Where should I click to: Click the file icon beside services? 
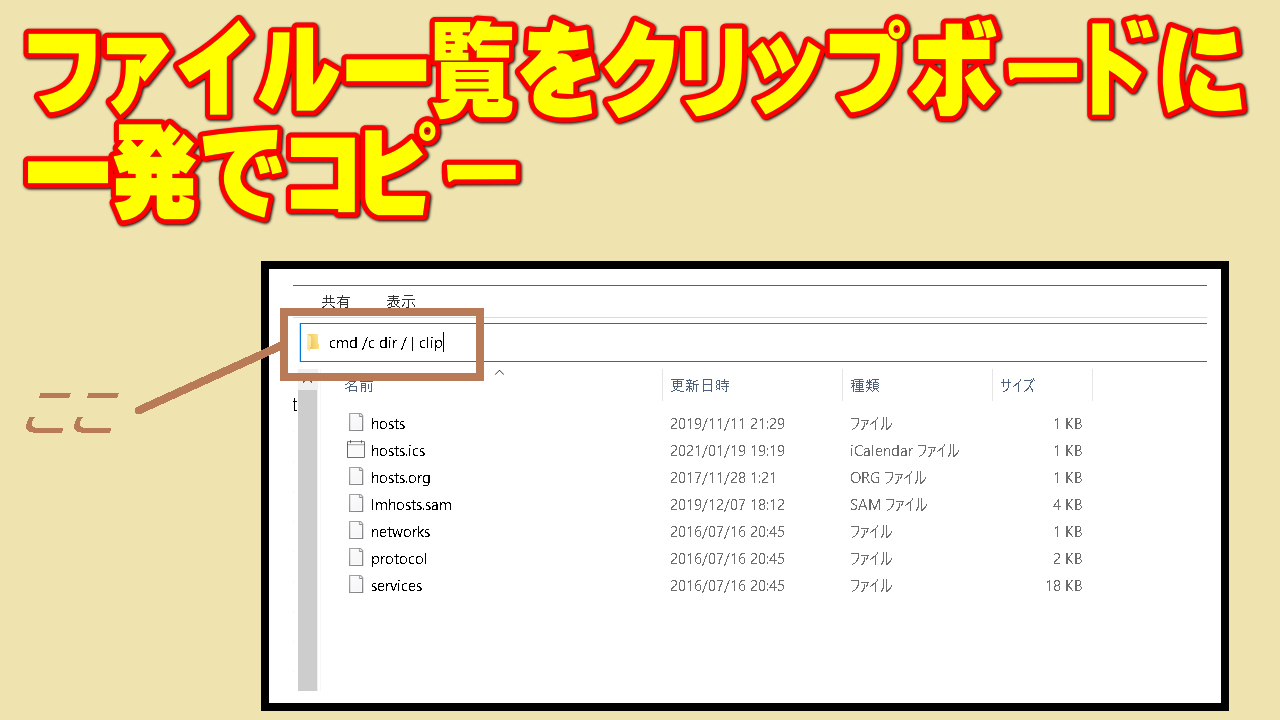[357, 585]
